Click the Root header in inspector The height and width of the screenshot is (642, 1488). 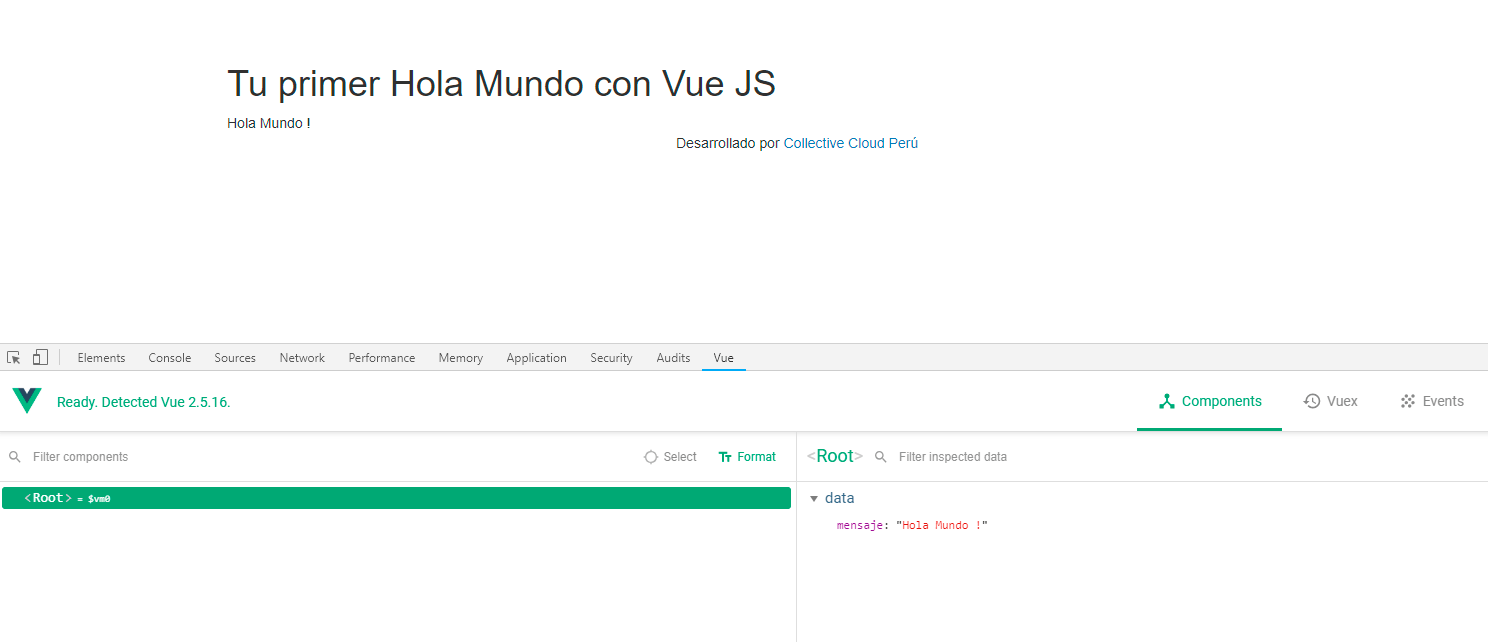coord(835,456)
